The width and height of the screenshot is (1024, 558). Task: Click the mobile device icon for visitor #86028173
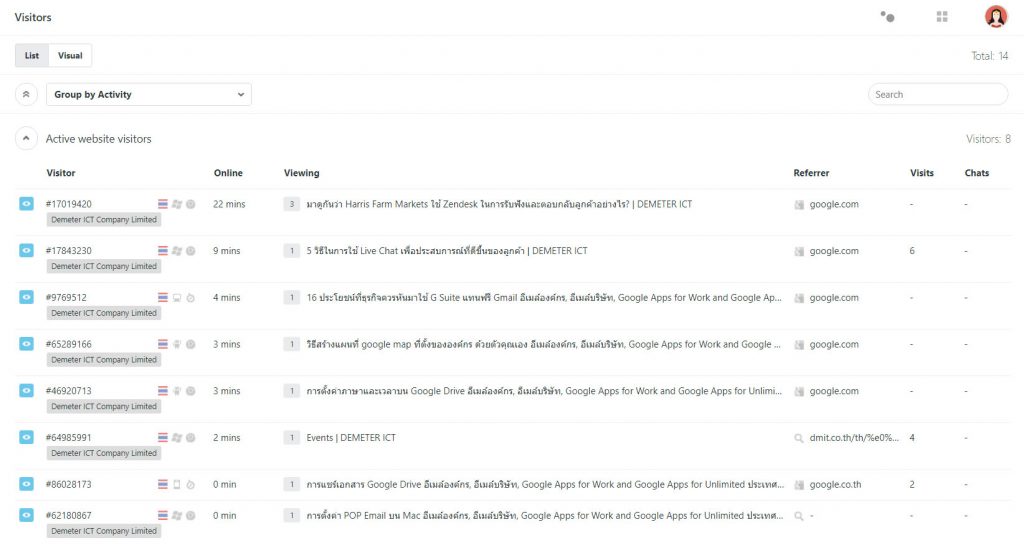tap(176, 484)
